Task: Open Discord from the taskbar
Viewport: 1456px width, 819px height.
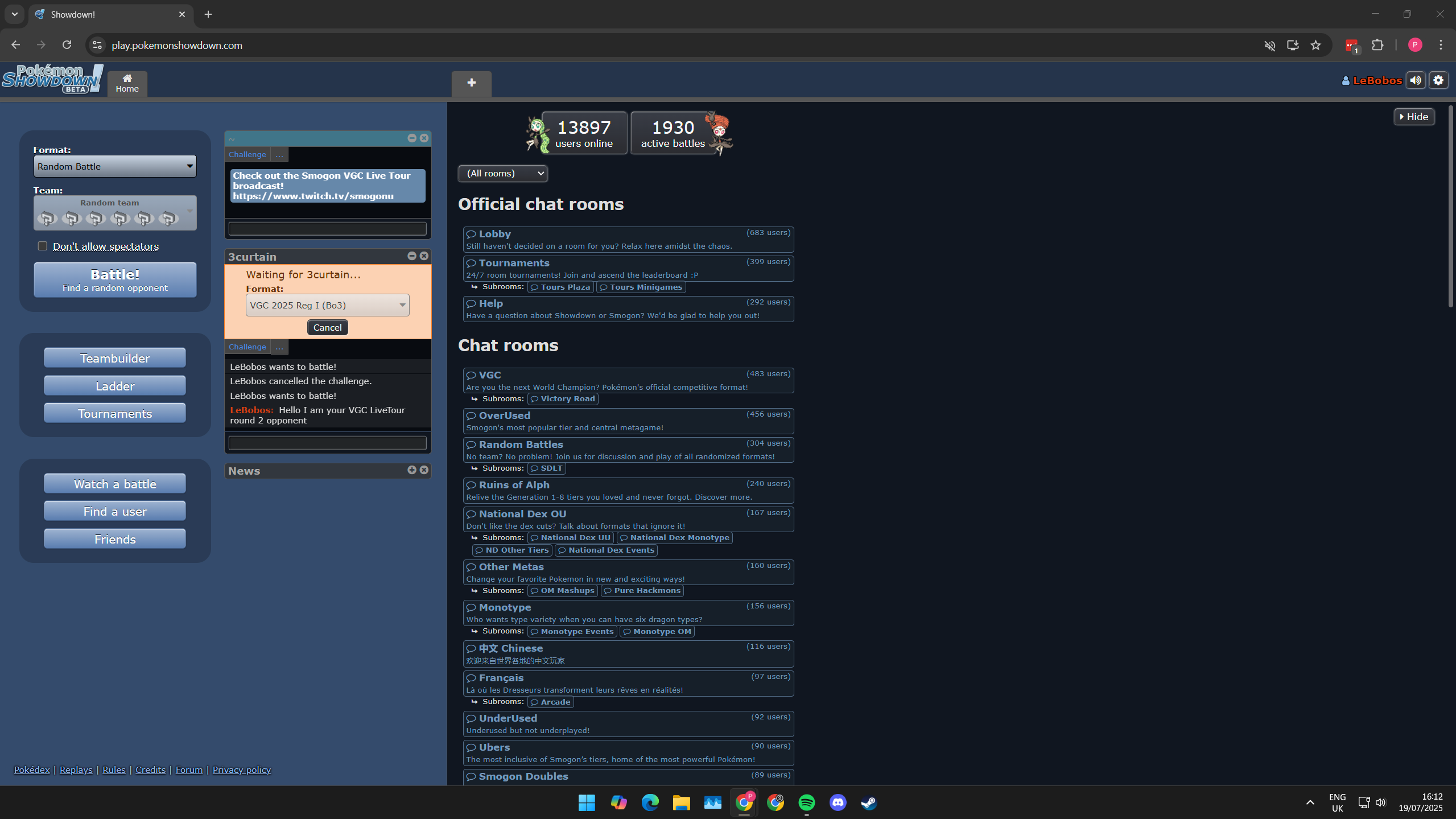Action: coord(838,802)
